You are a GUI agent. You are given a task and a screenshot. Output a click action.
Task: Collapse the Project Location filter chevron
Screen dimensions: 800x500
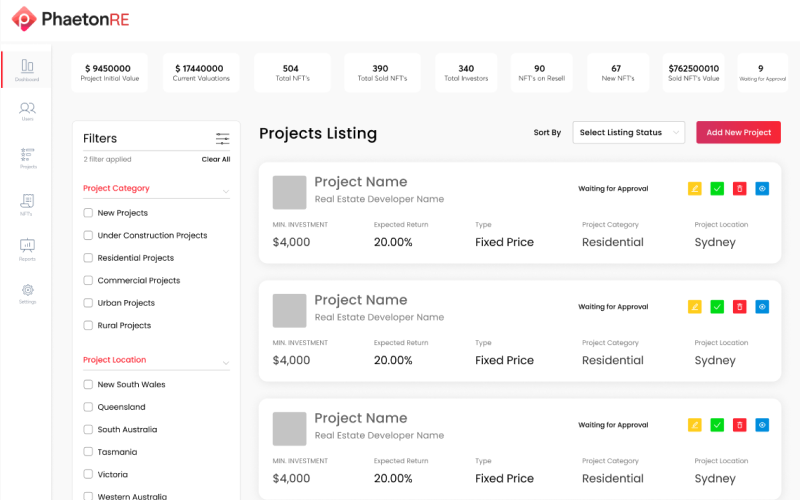(x=226, y=363)
